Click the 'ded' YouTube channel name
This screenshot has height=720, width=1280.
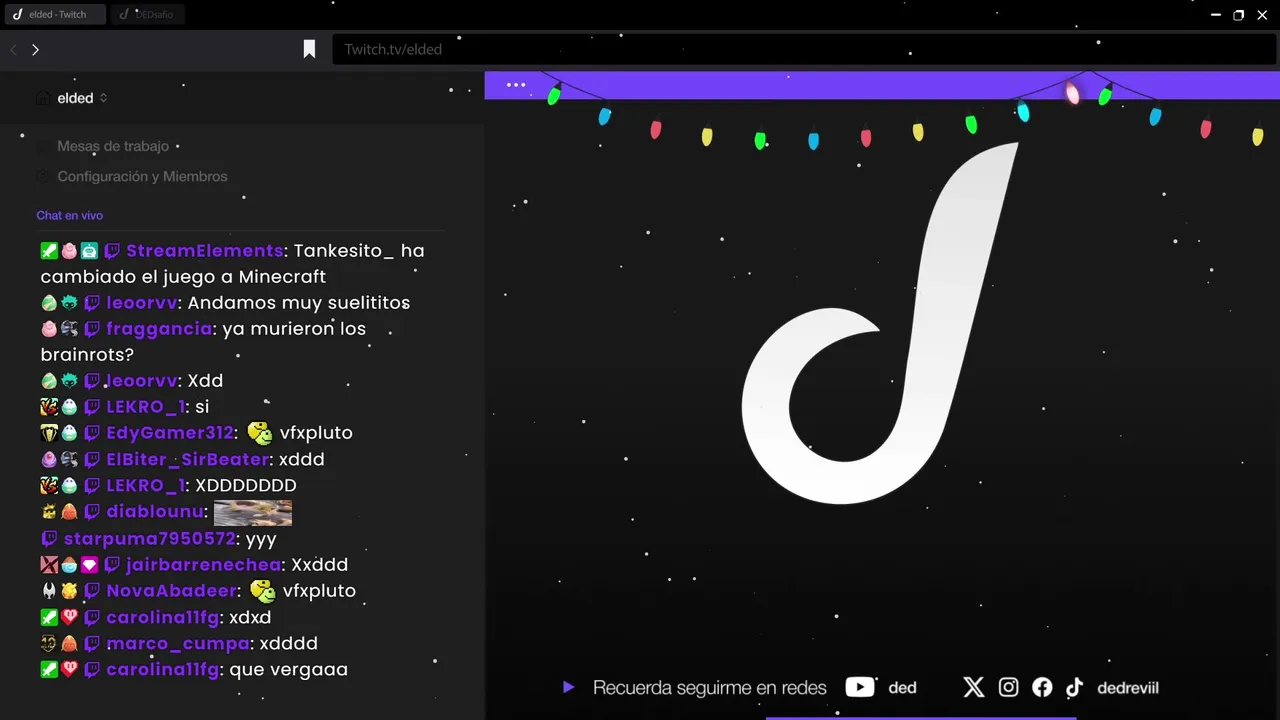click(x=902, y=688)
